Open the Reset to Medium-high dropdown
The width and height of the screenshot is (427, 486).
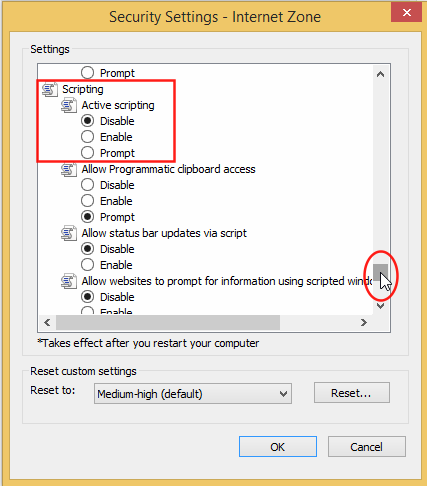click(193, 394)
